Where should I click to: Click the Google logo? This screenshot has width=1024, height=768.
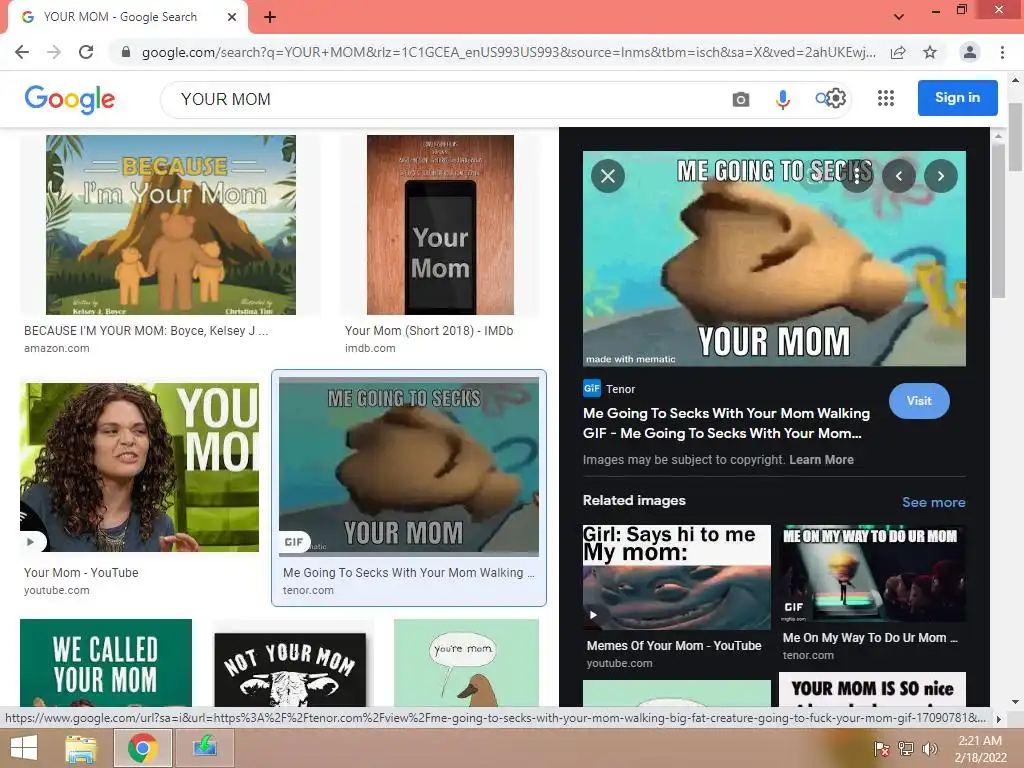coord(69,99)
